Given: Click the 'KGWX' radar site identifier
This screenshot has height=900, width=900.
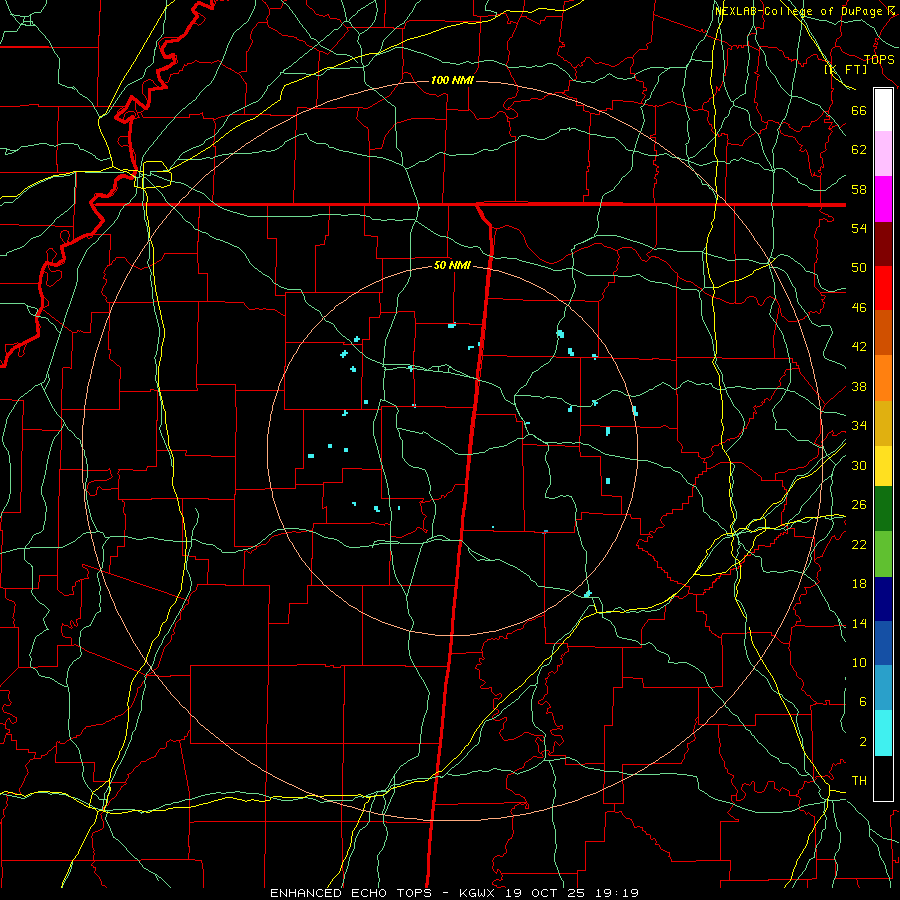Looking at the screenshot, I should 479,893.
